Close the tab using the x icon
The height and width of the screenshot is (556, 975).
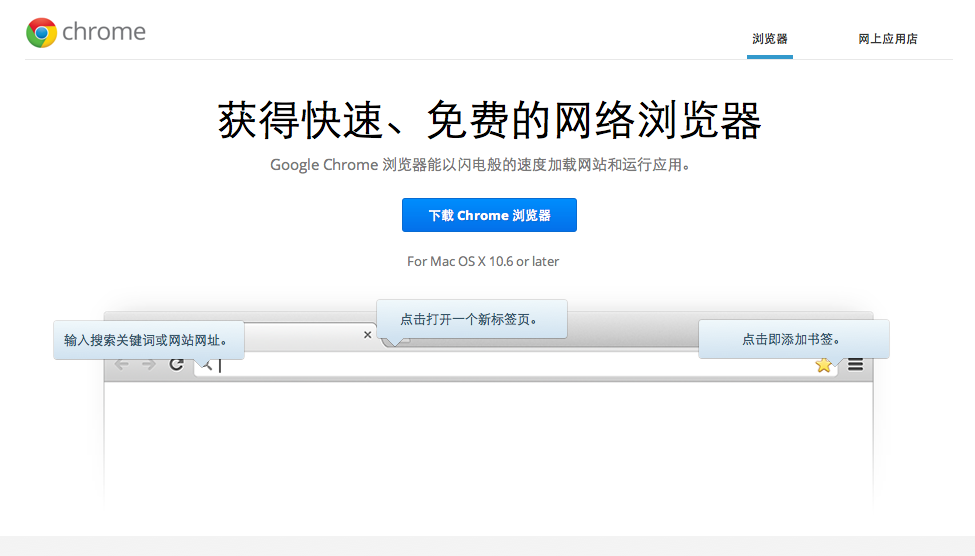pyautogui.click(x=367, y=335)
